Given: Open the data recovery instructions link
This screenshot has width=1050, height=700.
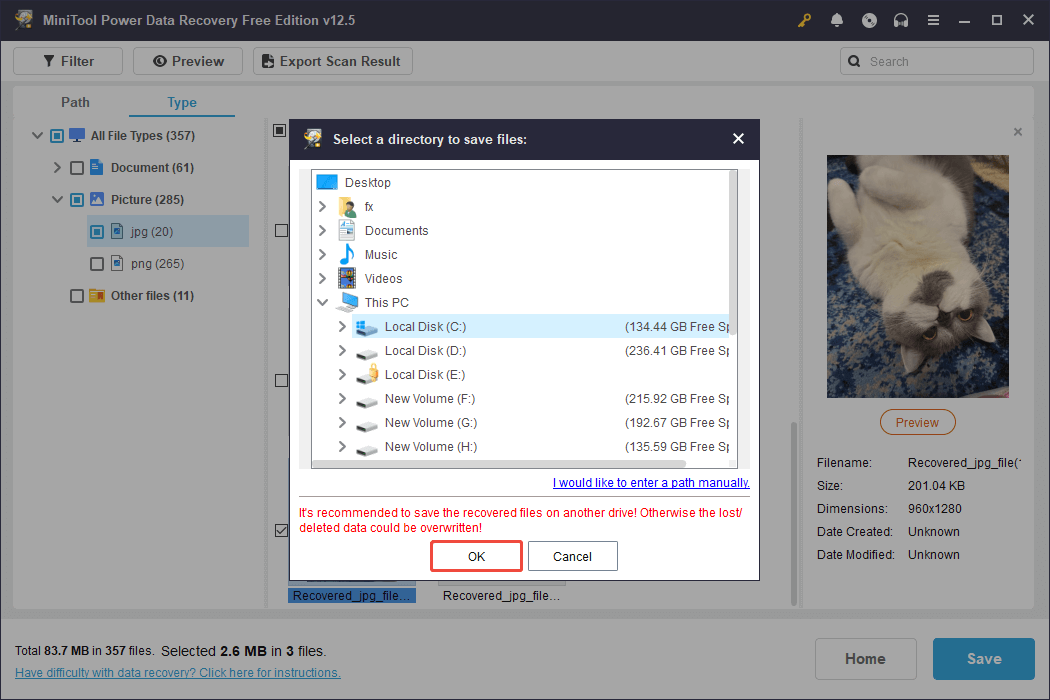Looking at the screenshot, I should [177, 672].
